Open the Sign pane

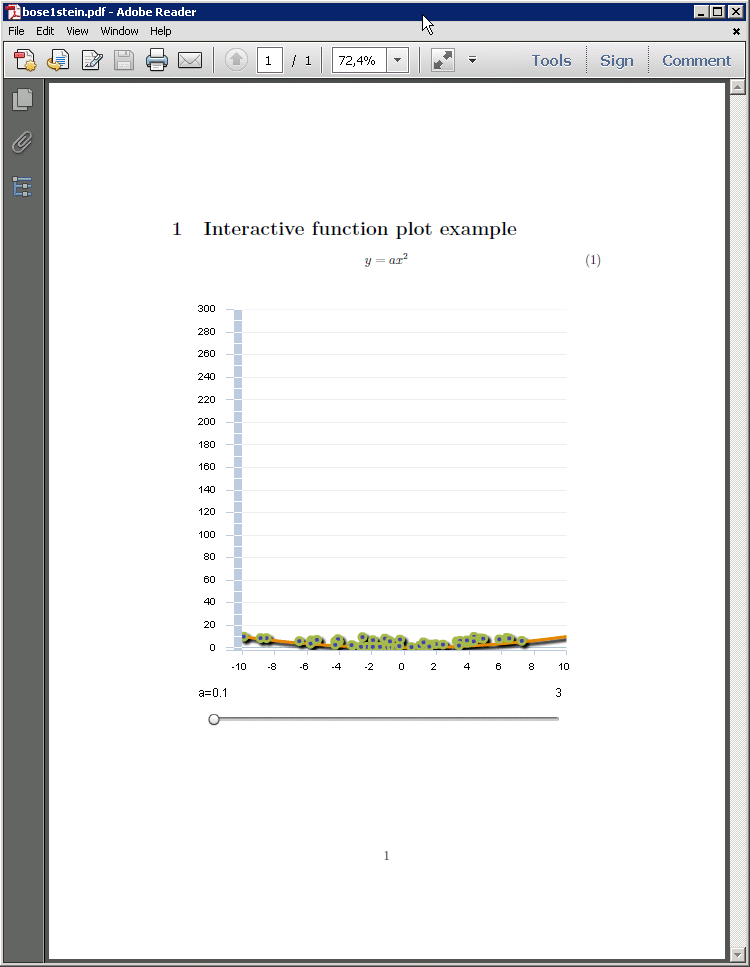point(617,60)
